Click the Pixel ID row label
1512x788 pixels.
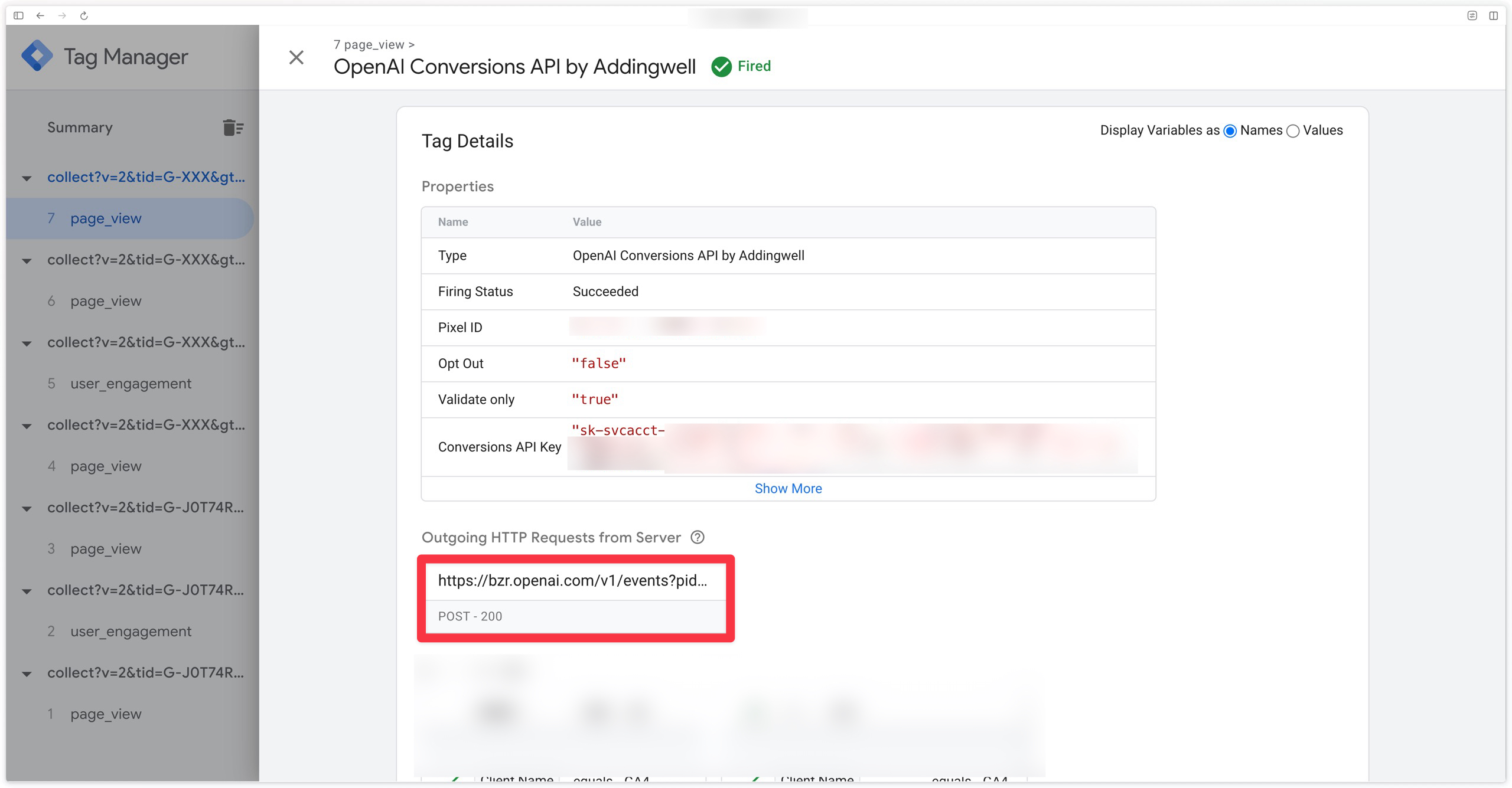click(460, 328)
